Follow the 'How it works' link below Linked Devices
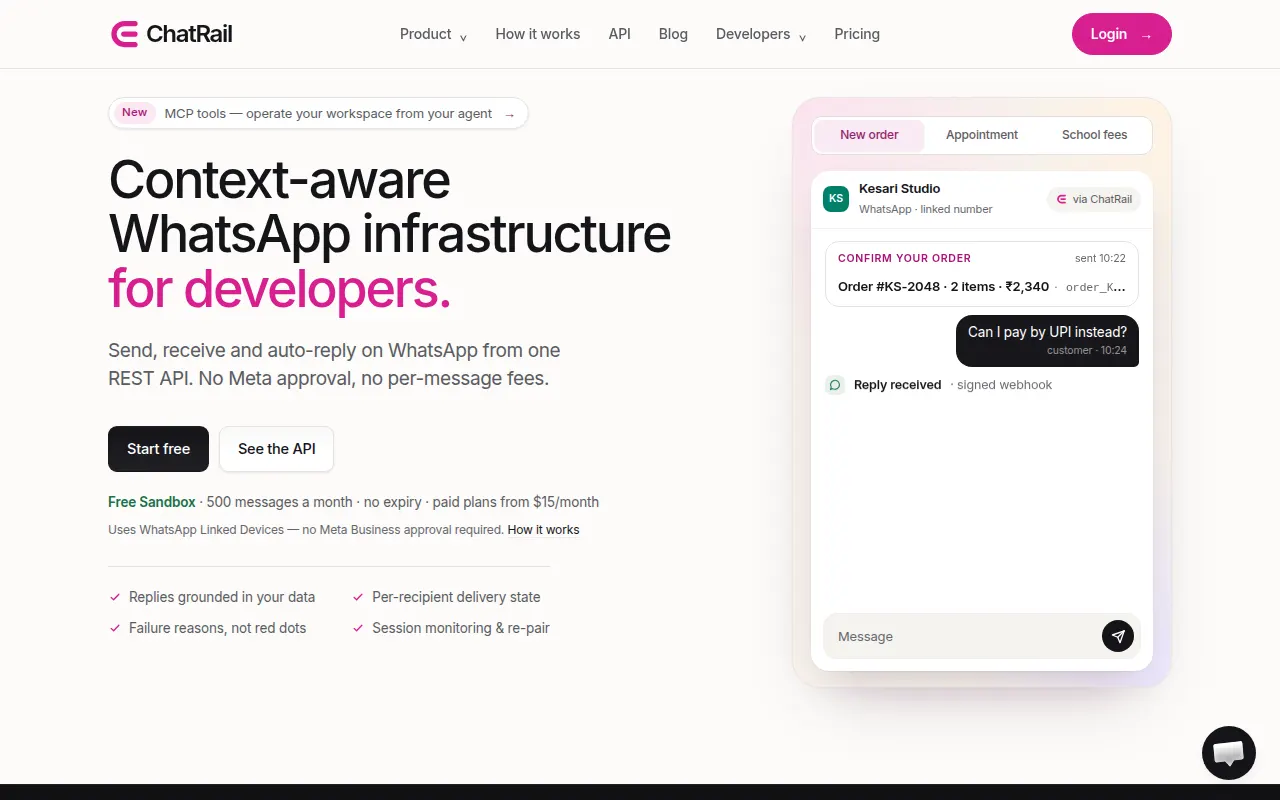The image size is (1280, 800). point(544,530)
